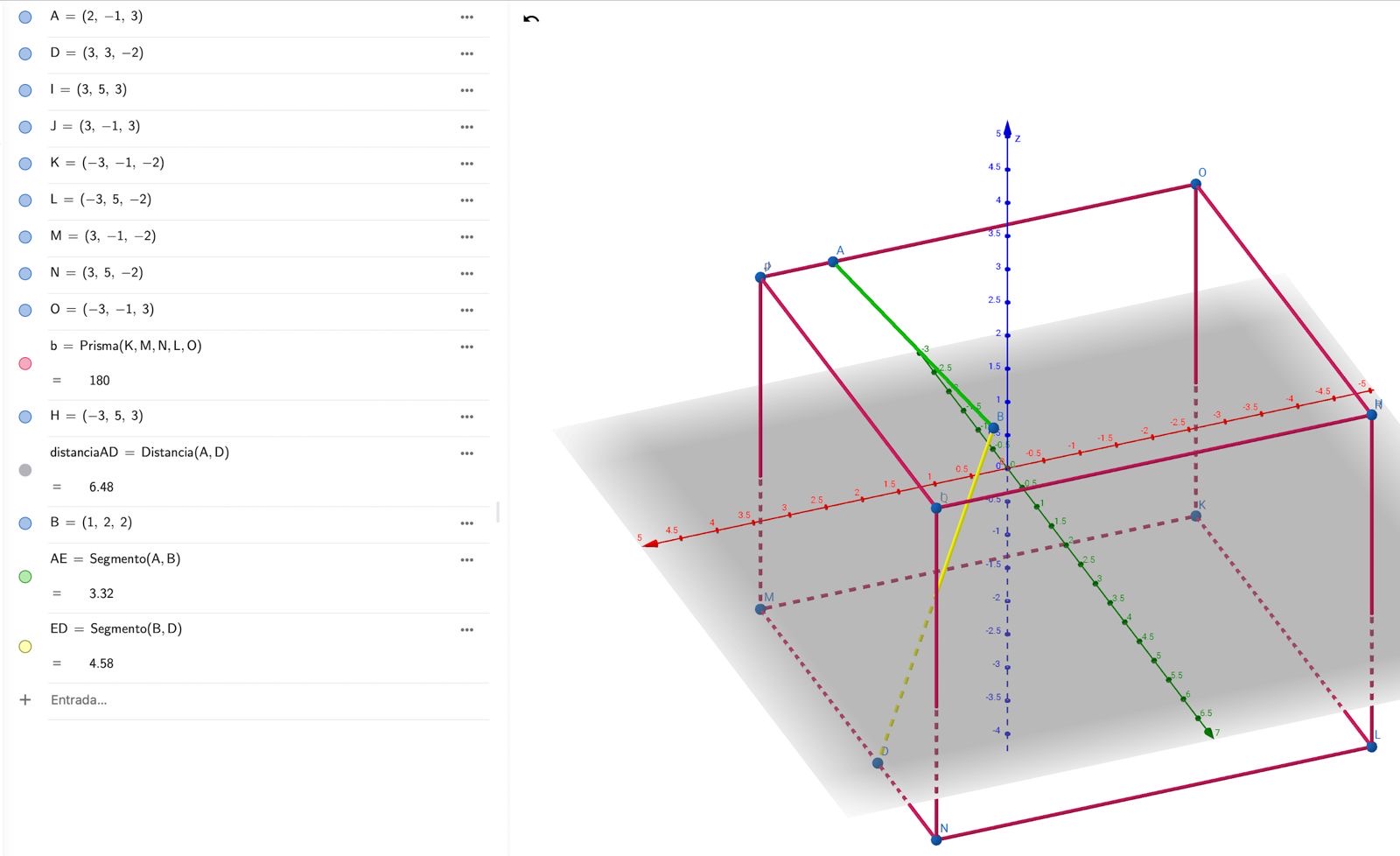
Task: Open the three-dot menu for segment ED
Action: 467,630
